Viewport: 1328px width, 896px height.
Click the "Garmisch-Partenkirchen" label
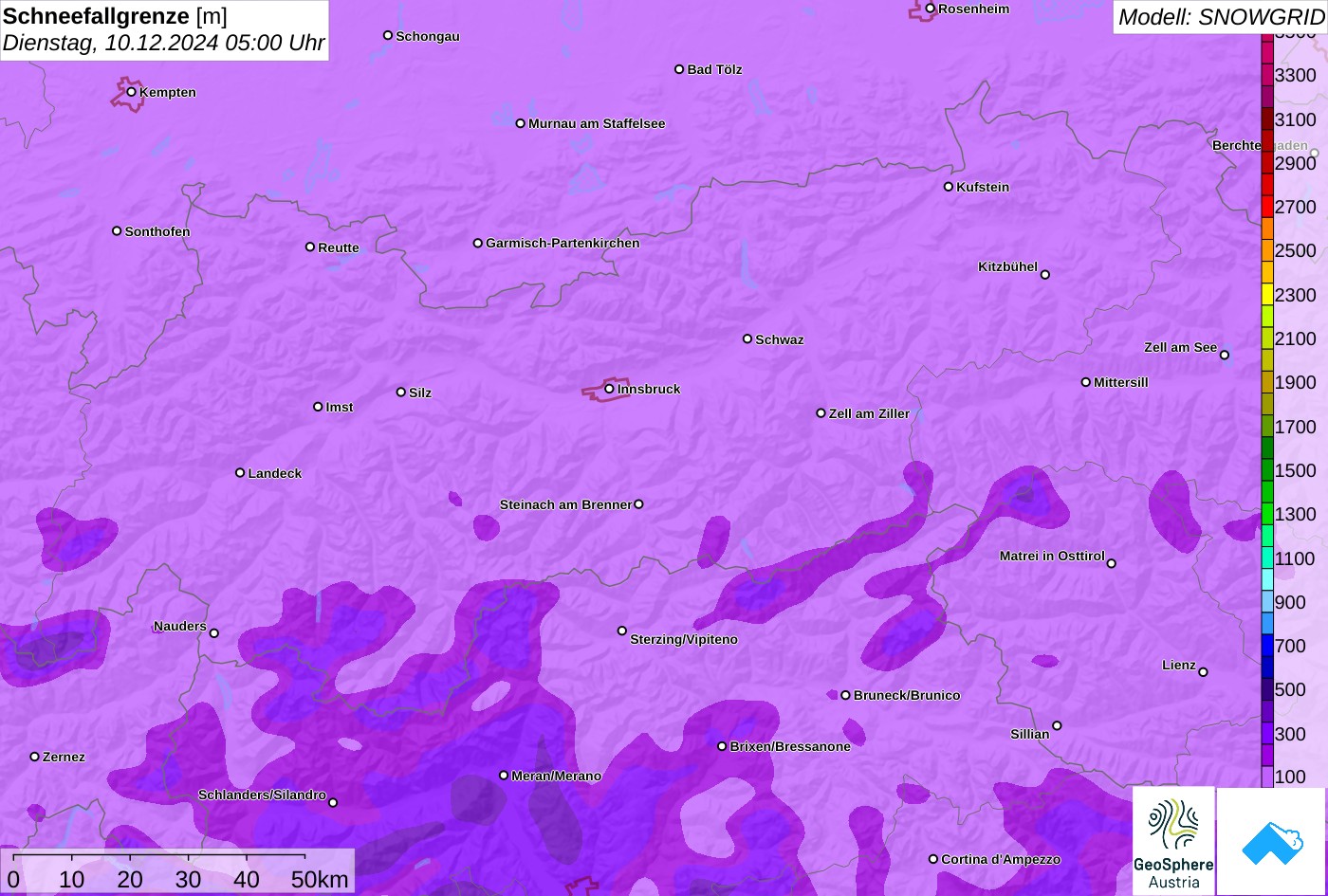563,243
